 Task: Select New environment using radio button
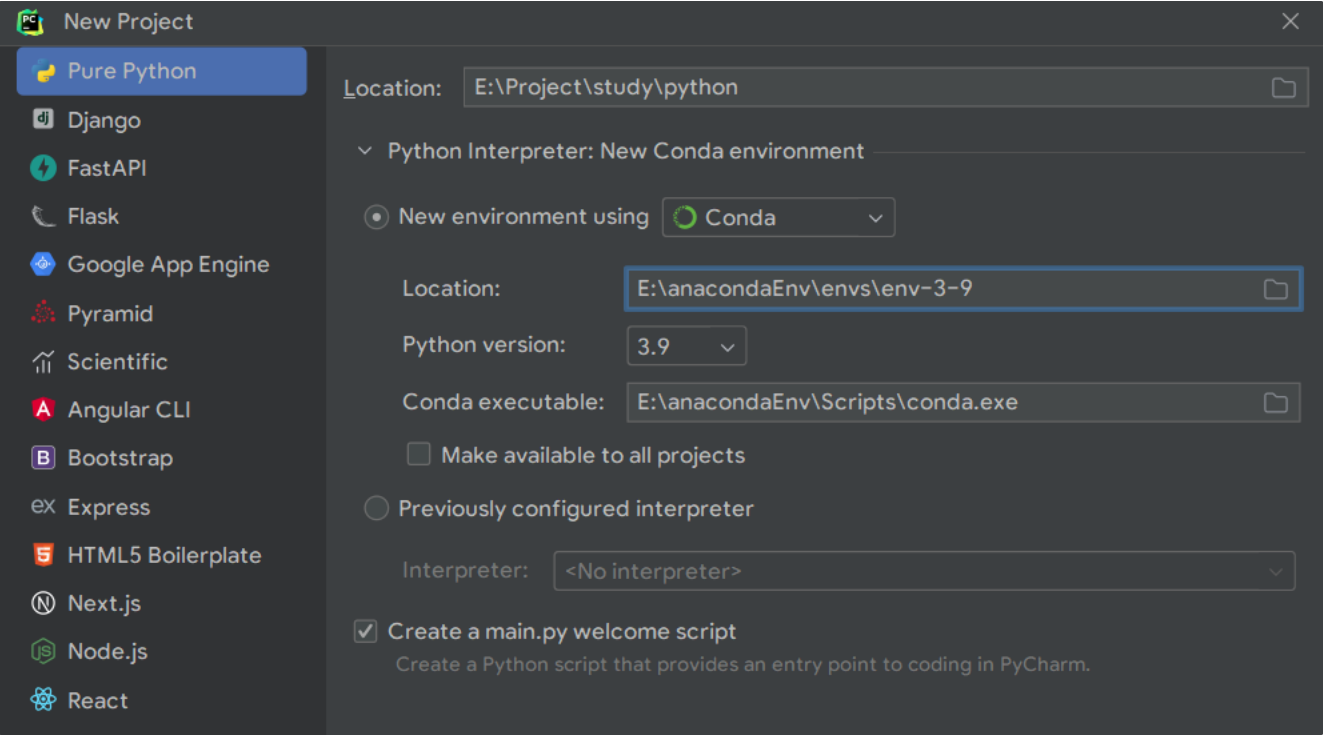376,217
